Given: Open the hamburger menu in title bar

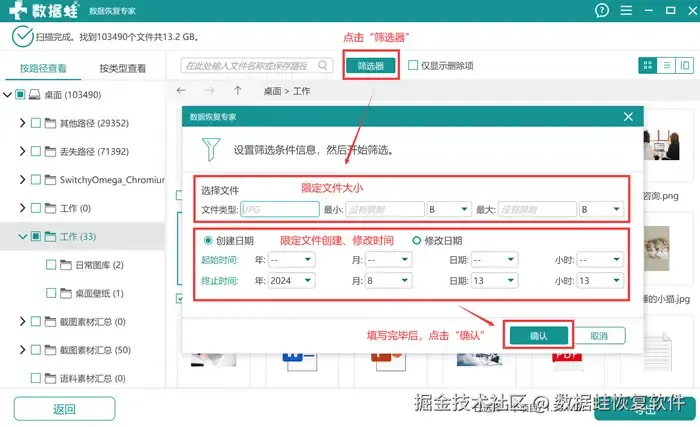Looking at the screenshot, I should click(x=626, y=10).
